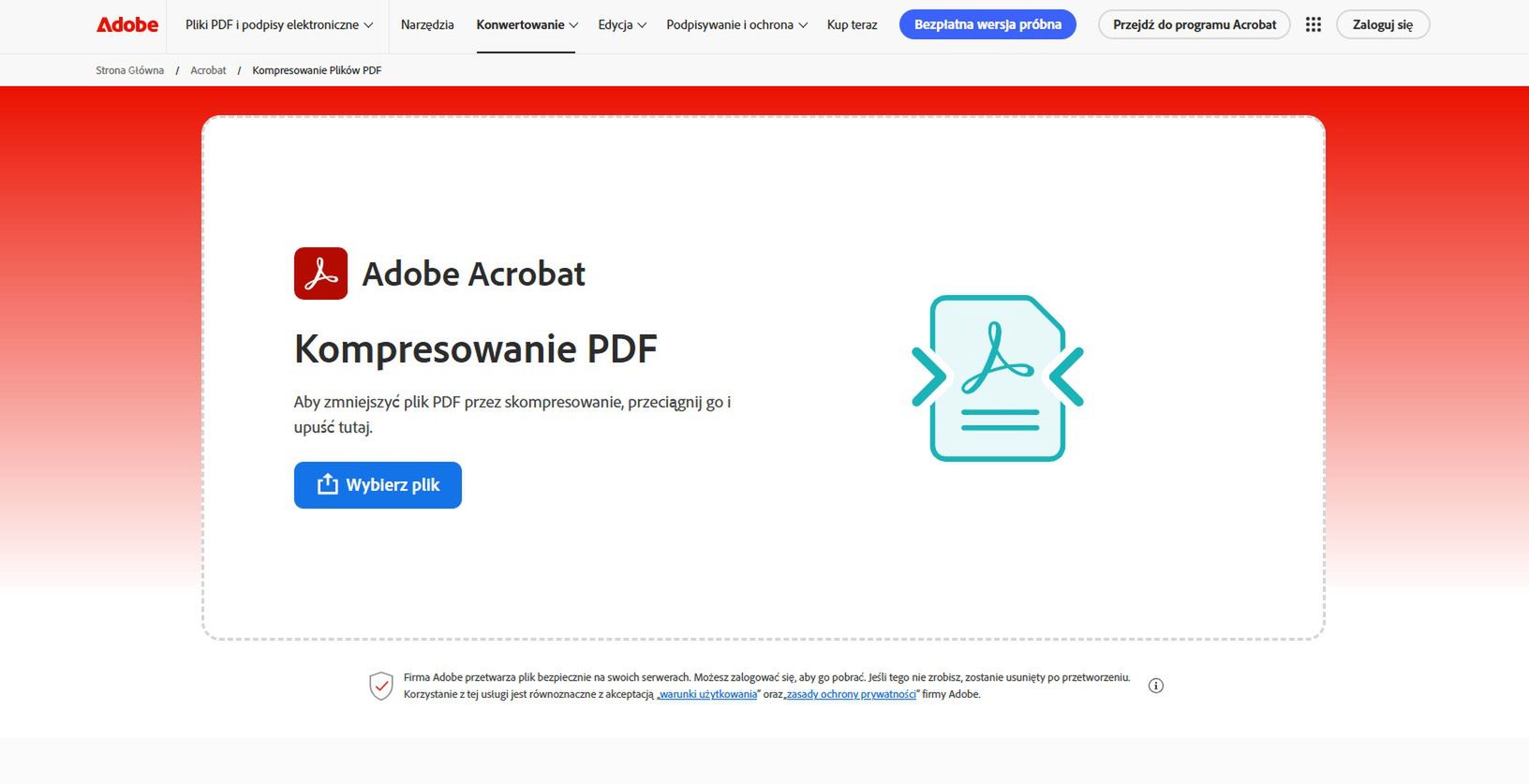Click the Kompresowanie PDF heading
Viewport: 1529px width, 784px height.
(x=476, y=348)
